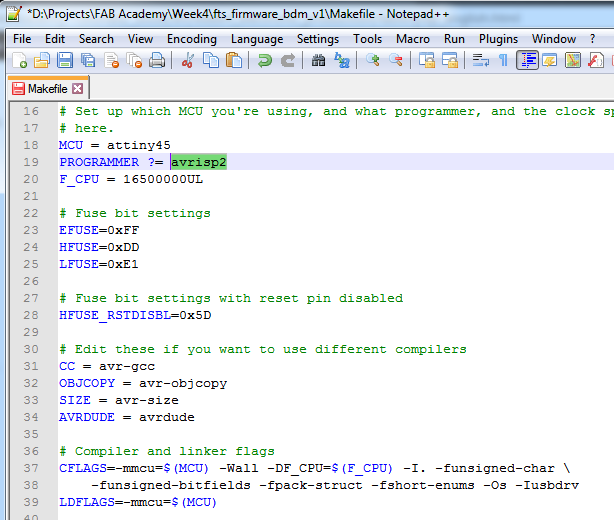Click LFUSE=0xE1 on line 25
The width and height of the screenshot is (614, 520).
pos(99,264)
